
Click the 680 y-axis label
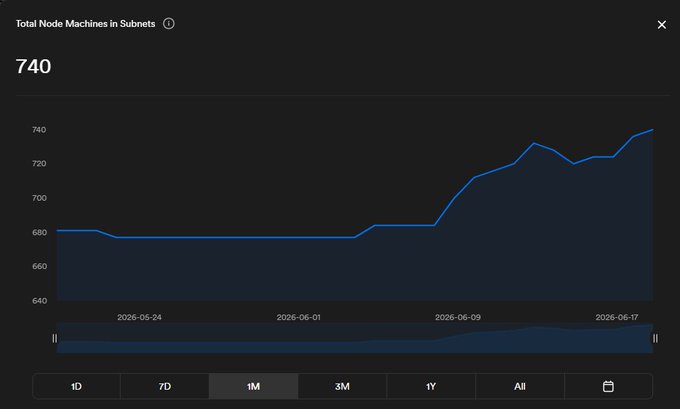click(39, 232)
